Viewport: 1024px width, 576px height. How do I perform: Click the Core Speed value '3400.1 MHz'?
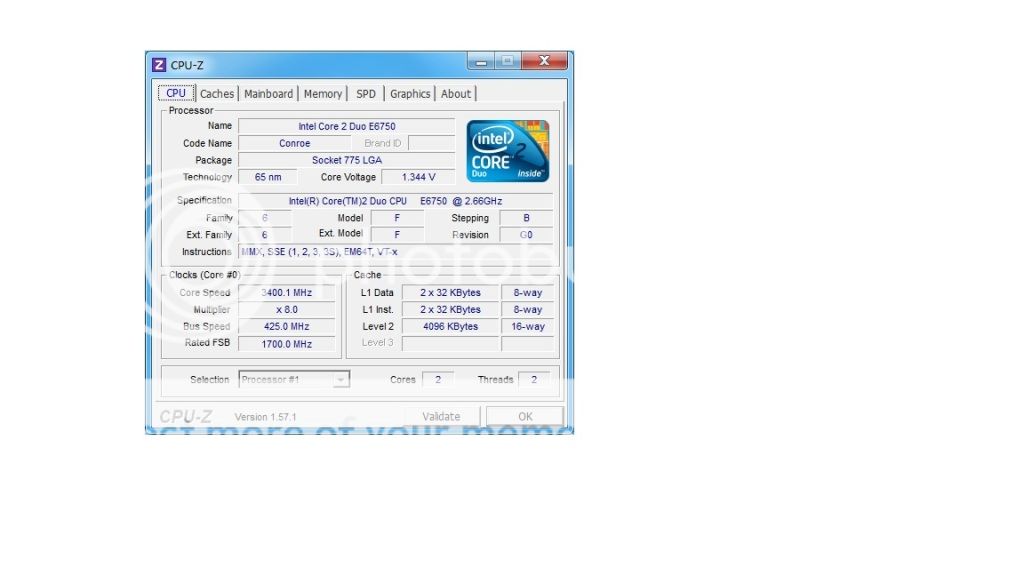pos(287,293)
